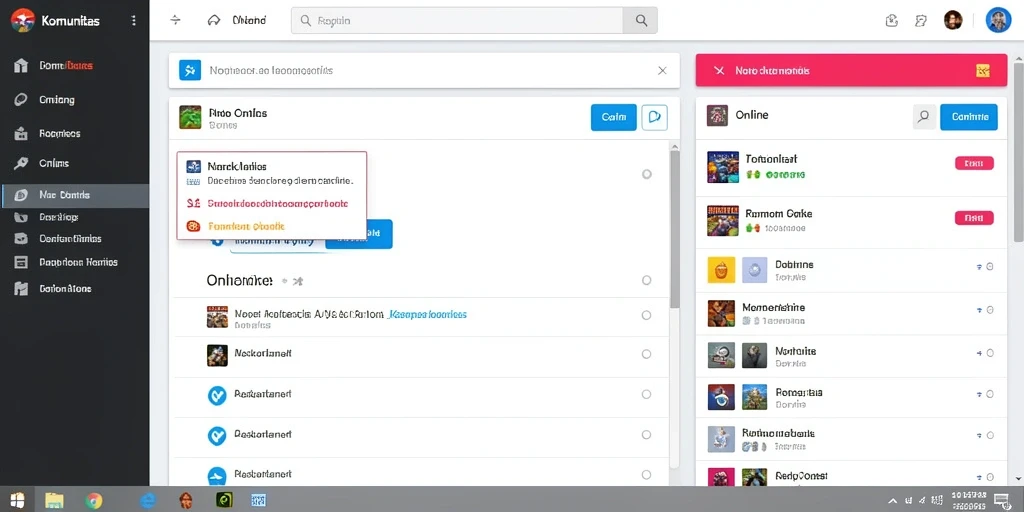Click the search icon in the Online panel

(923, 117)
